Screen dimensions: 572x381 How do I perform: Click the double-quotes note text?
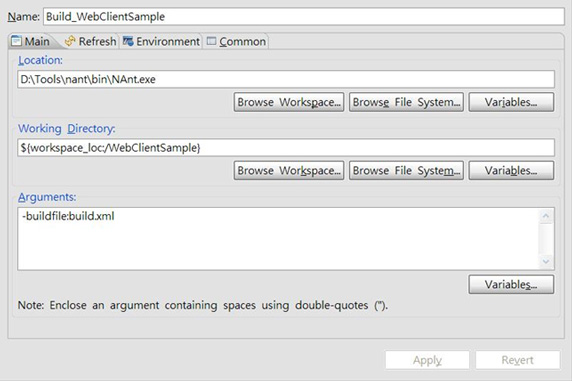tap(203, 305)
